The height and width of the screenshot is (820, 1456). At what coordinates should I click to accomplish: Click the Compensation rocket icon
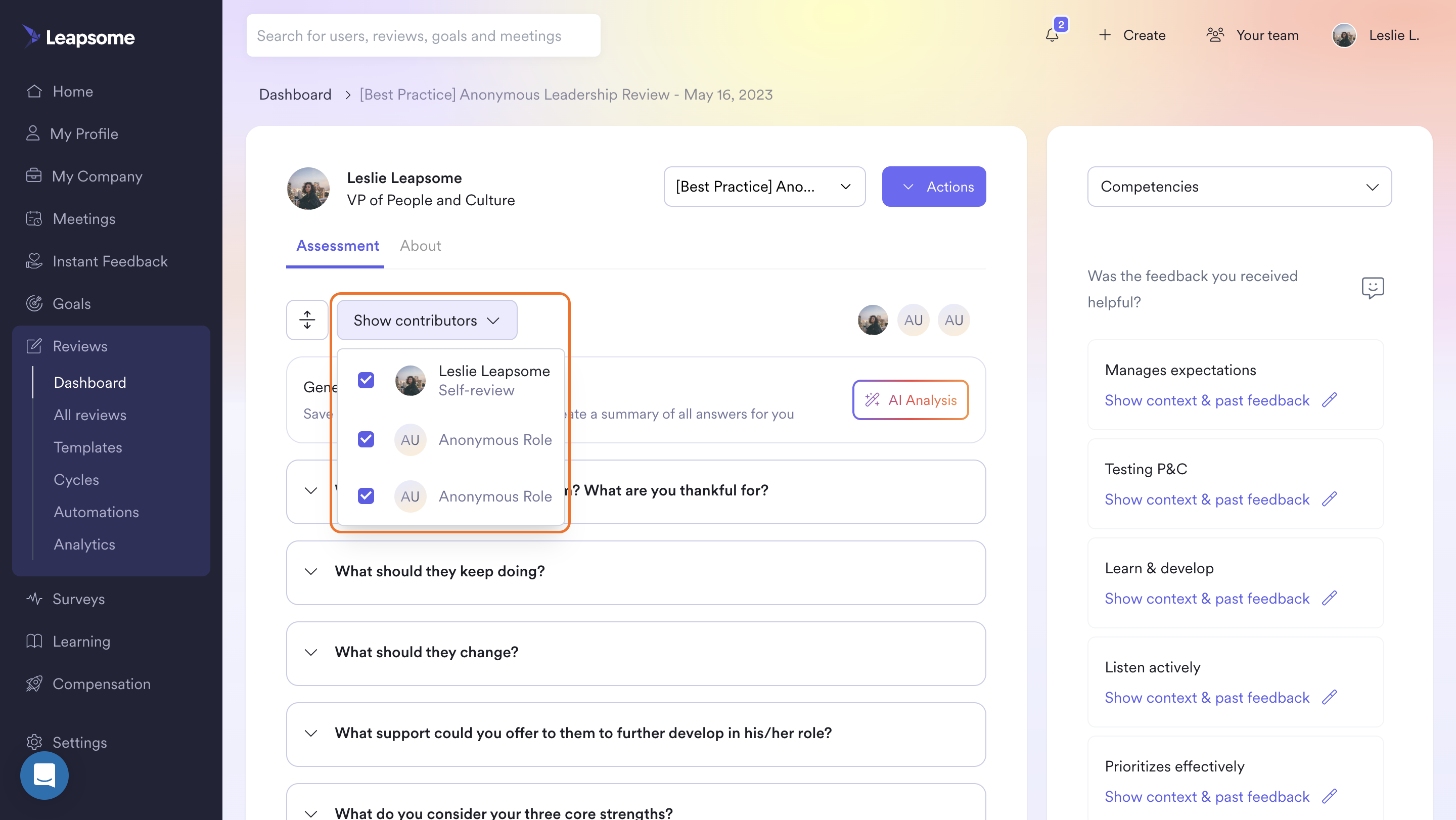point(34,683)
